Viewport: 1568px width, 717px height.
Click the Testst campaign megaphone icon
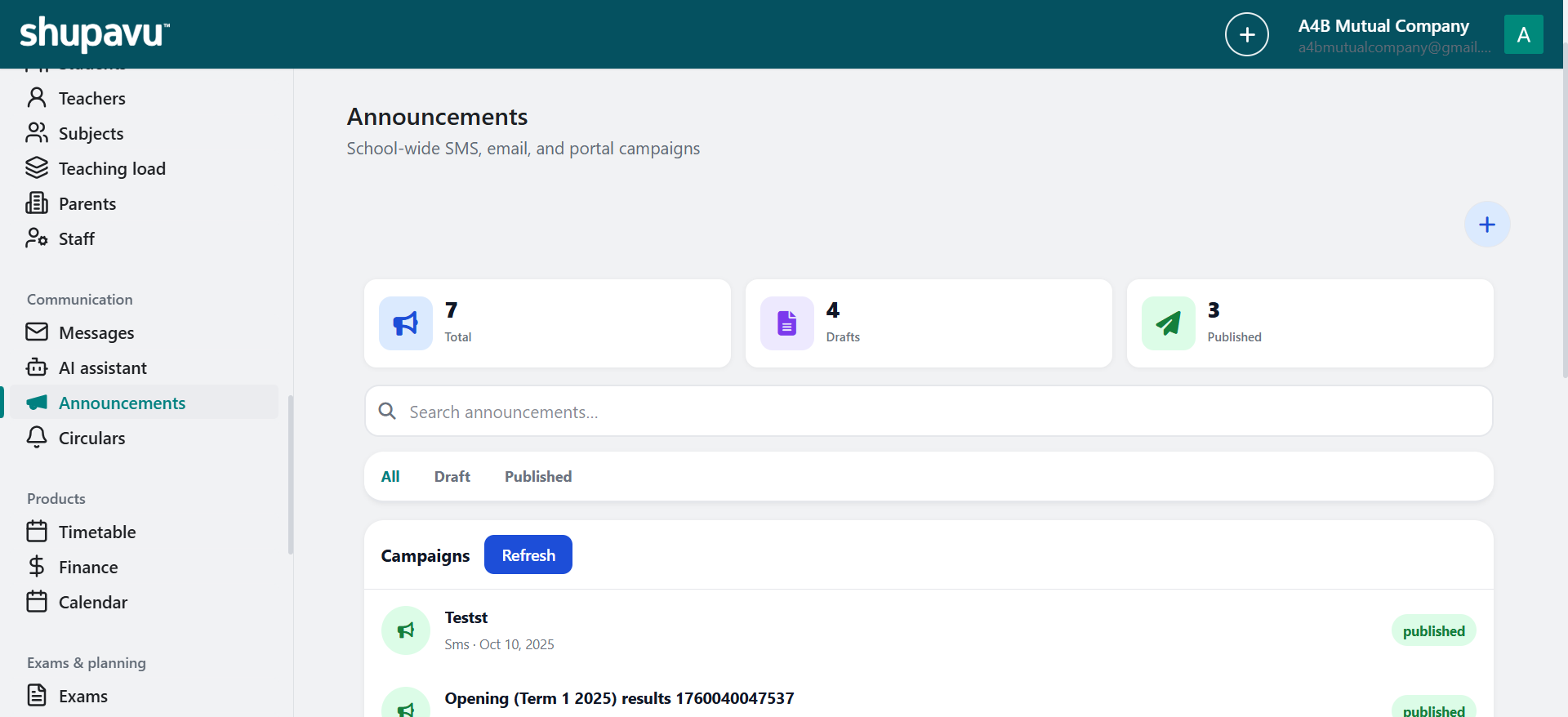pyautogui.click(x=406, y=630)
